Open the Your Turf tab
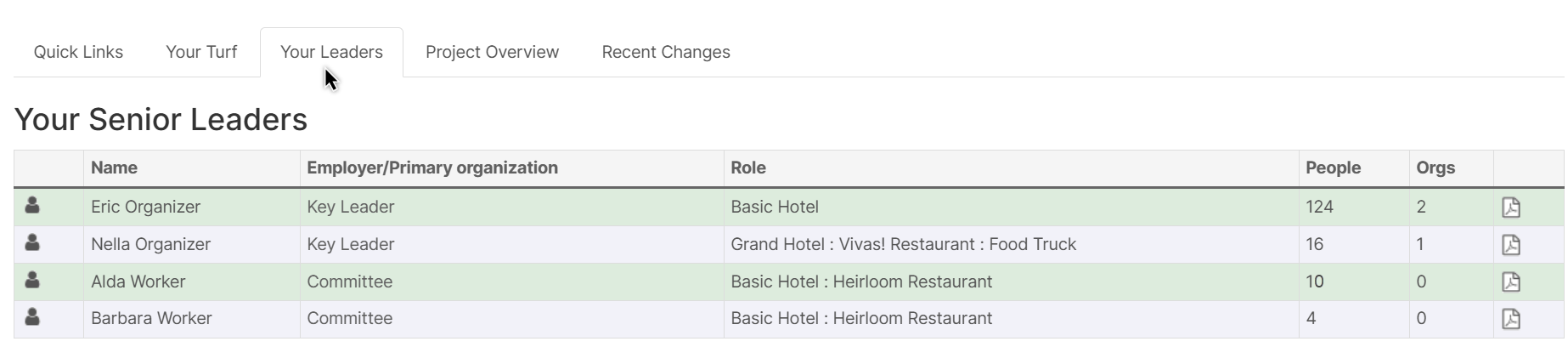This screenshot has height=347, width=1568. [201, 52]
